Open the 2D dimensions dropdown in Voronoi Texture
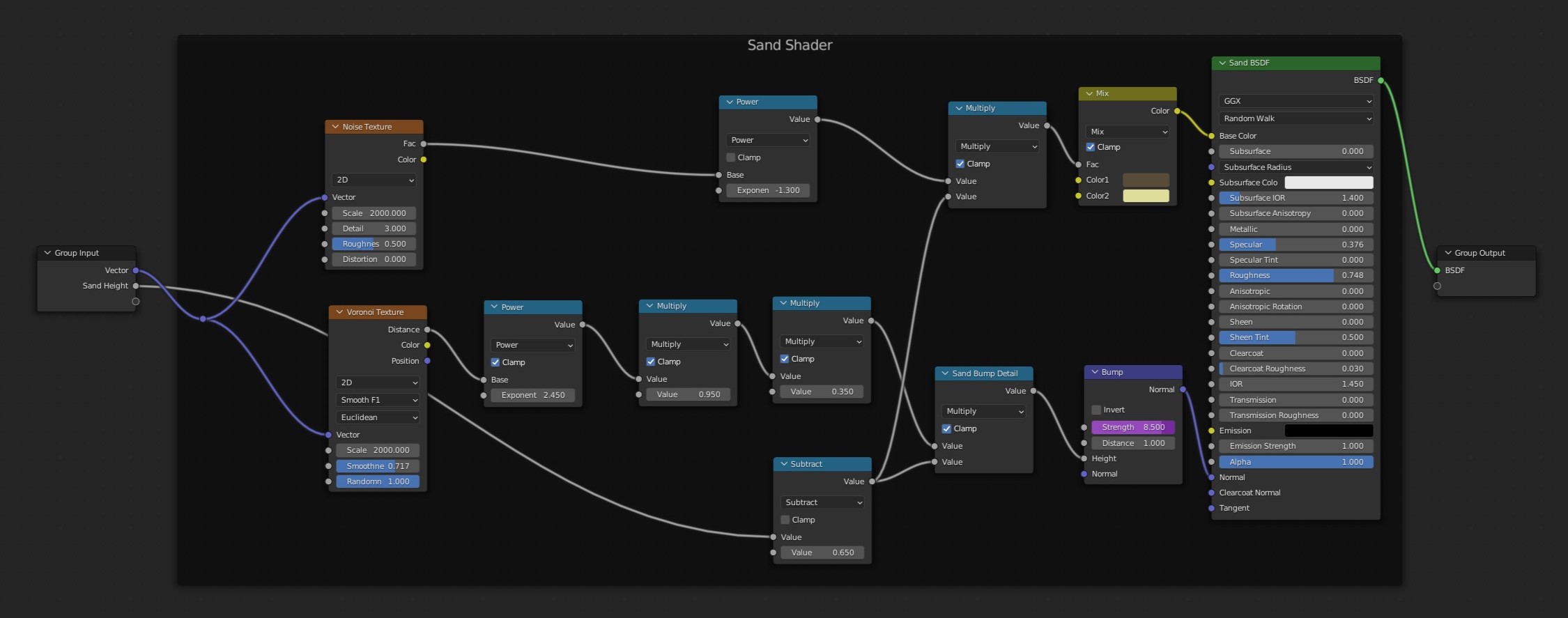This screenshot has width=1568, height=618. [x=378, y=383]
